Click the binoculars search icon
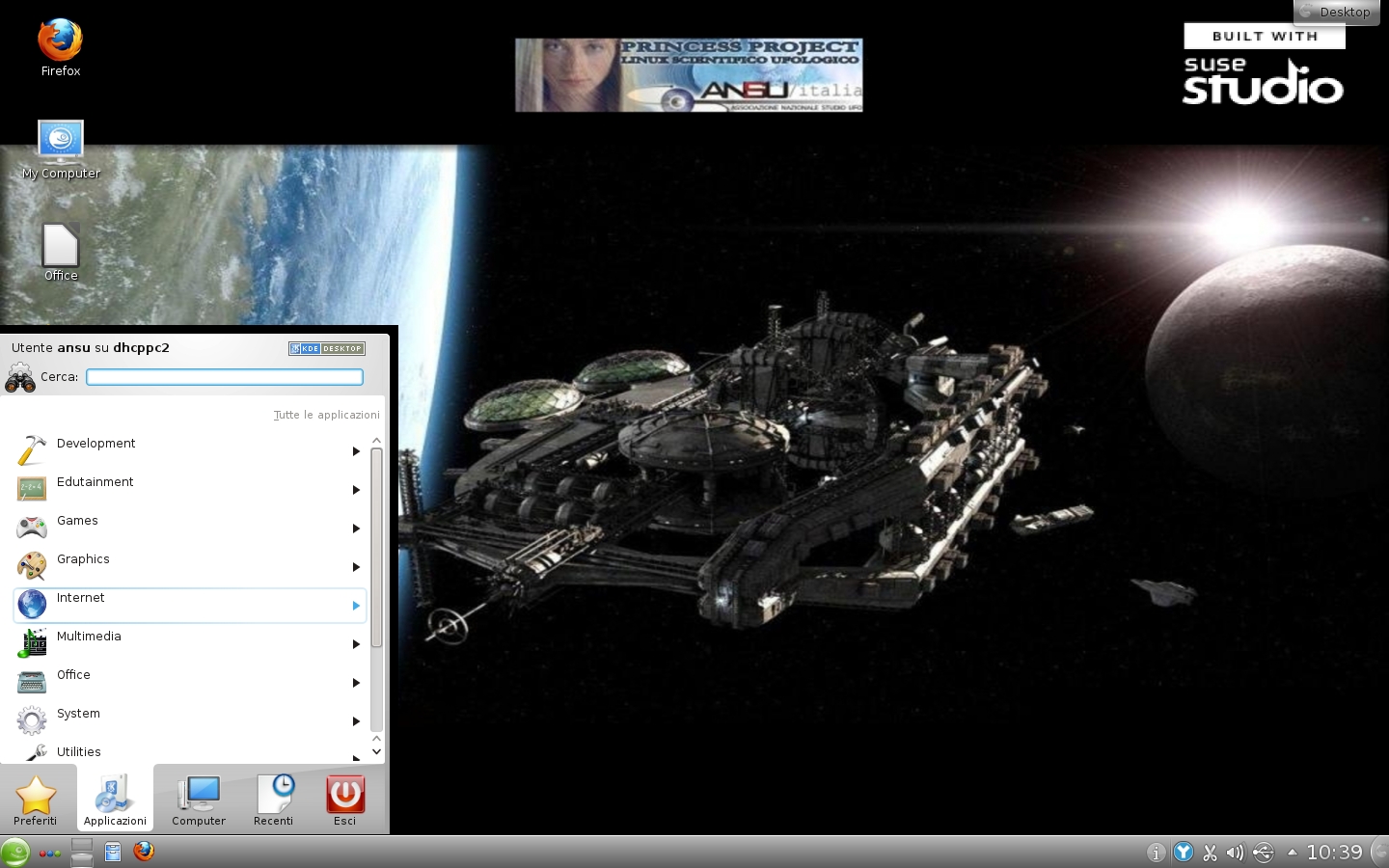The height and width of the screenshot is (868, 1389). point(20,377)
